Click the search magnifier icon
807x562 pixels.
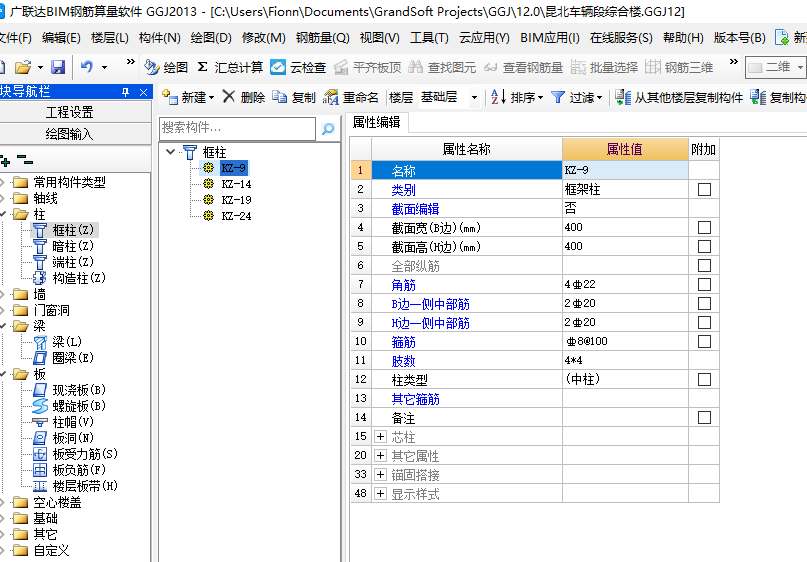click(328, 129)
